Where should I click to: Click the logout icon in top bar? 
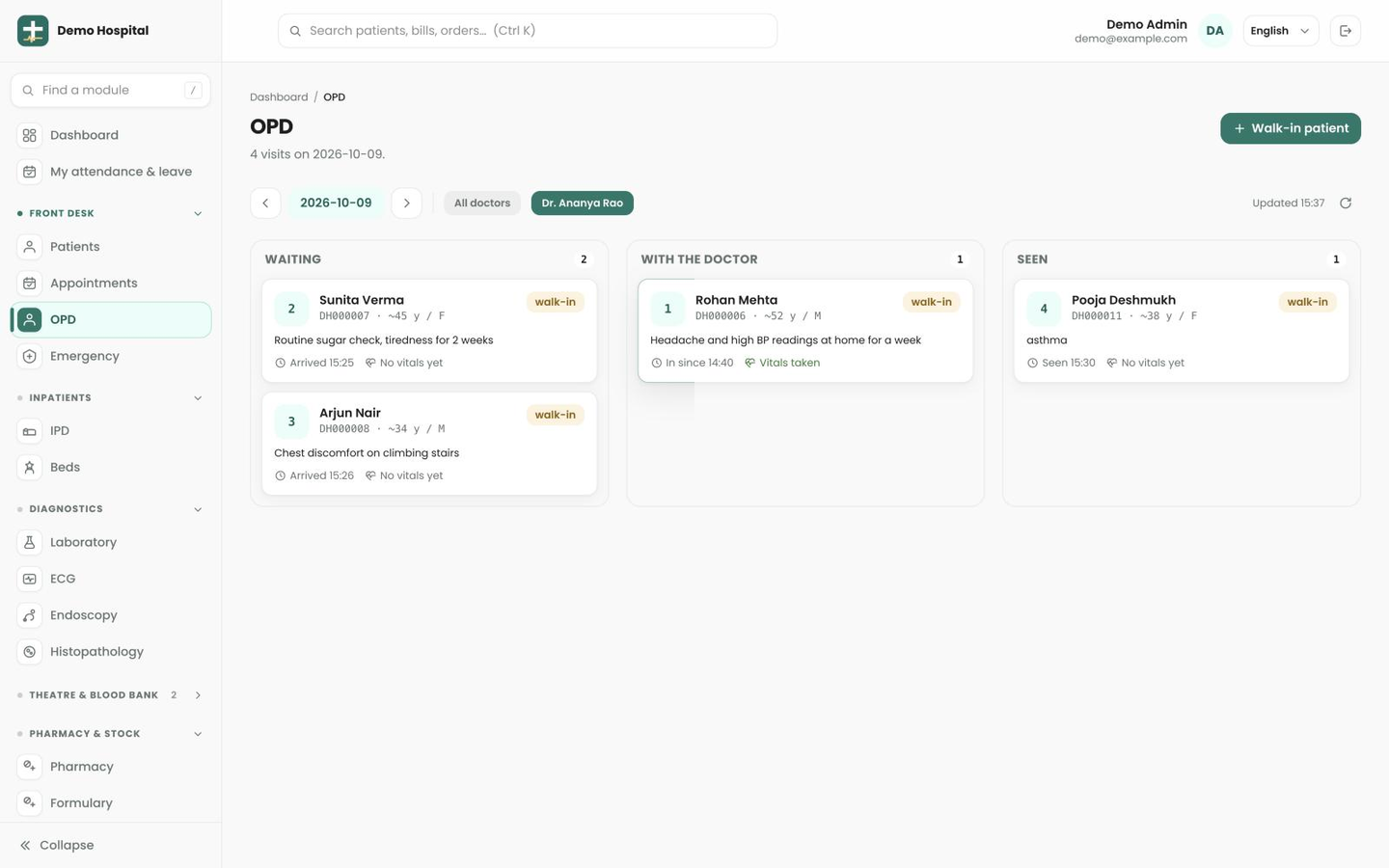pos(1346,31)
